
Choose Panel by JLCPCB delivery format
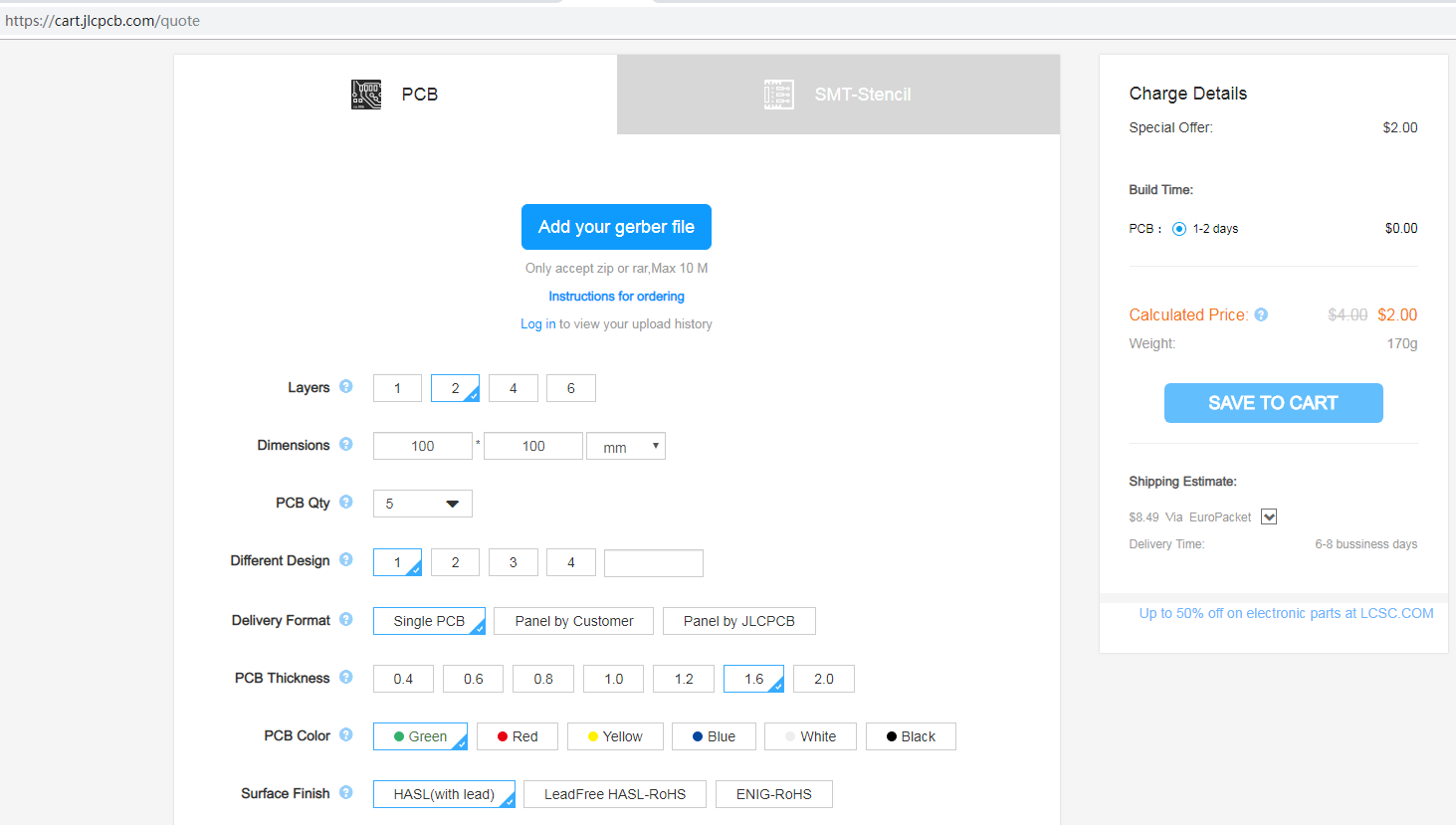click(739, 621)
